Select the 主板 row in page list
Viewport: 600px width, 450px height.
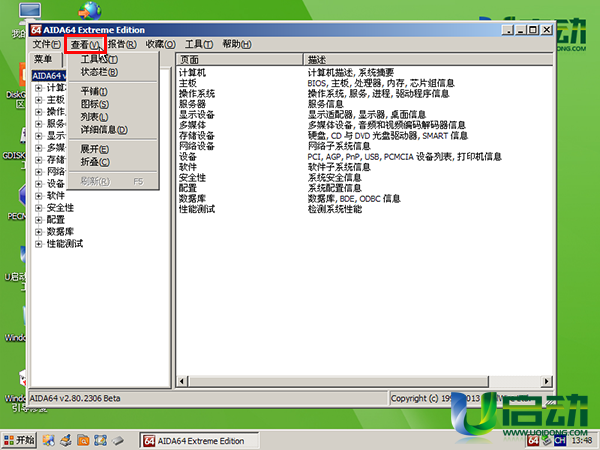pyautogui.click(x=188, y=83)
